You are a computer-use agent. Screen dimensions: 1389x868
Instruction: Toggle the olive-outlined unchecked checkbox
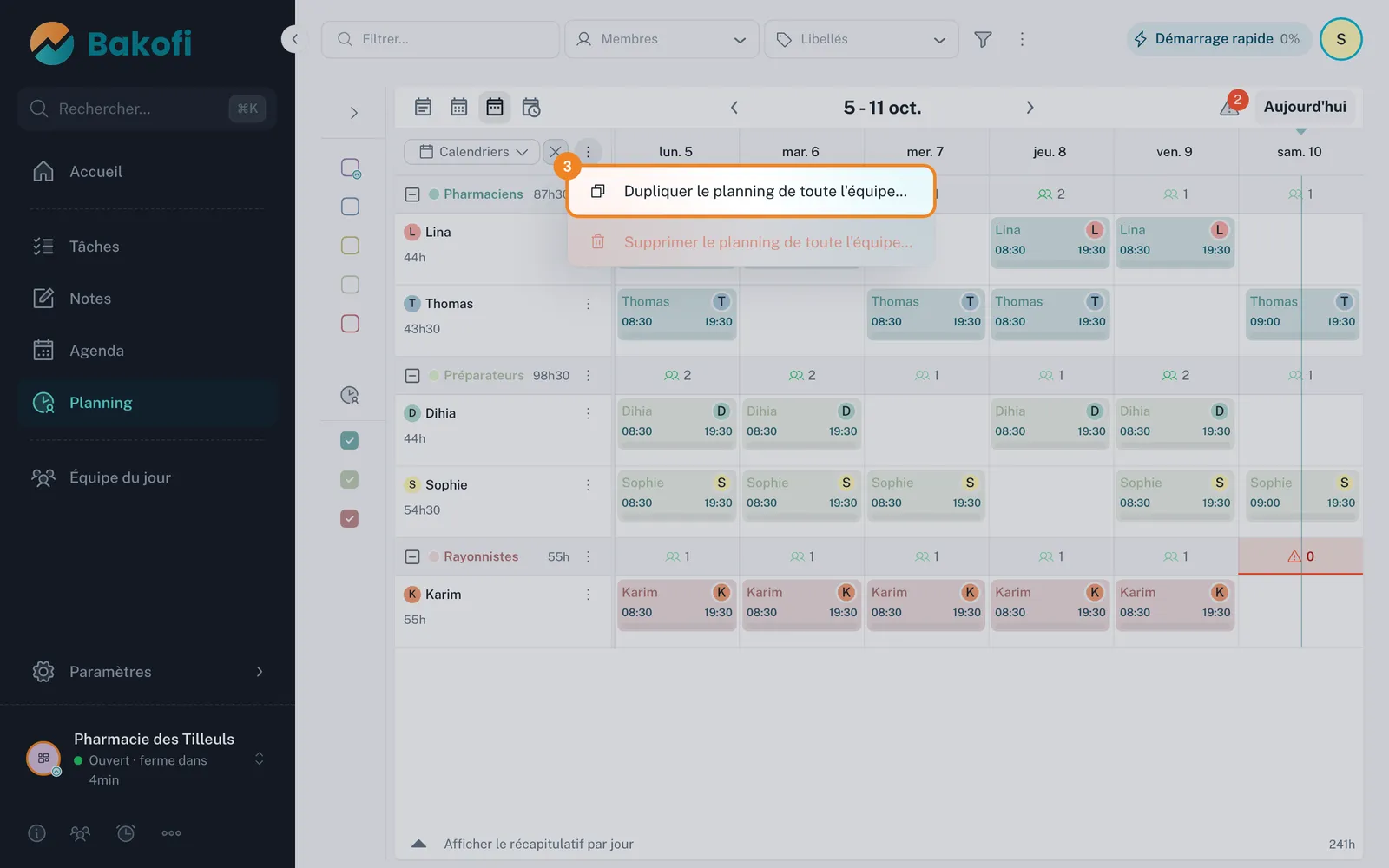[350, 245]
